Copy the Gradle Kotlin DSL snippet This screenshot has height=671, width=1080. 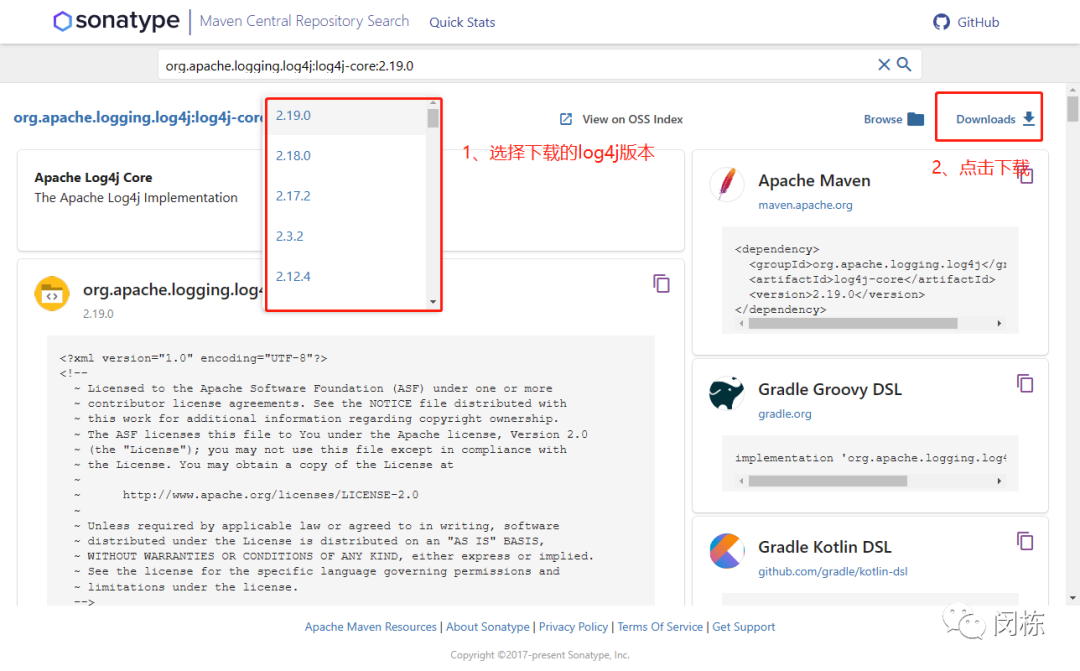coord(1025,541)
